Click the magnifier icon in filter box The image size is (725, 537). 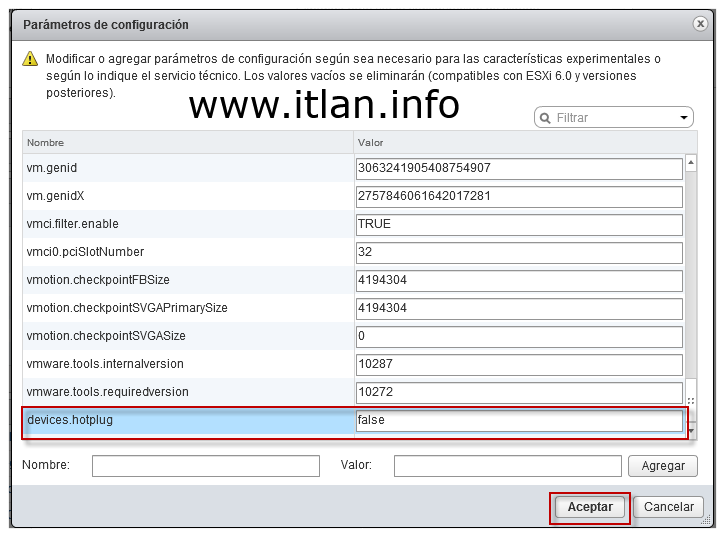coord(546,118)
